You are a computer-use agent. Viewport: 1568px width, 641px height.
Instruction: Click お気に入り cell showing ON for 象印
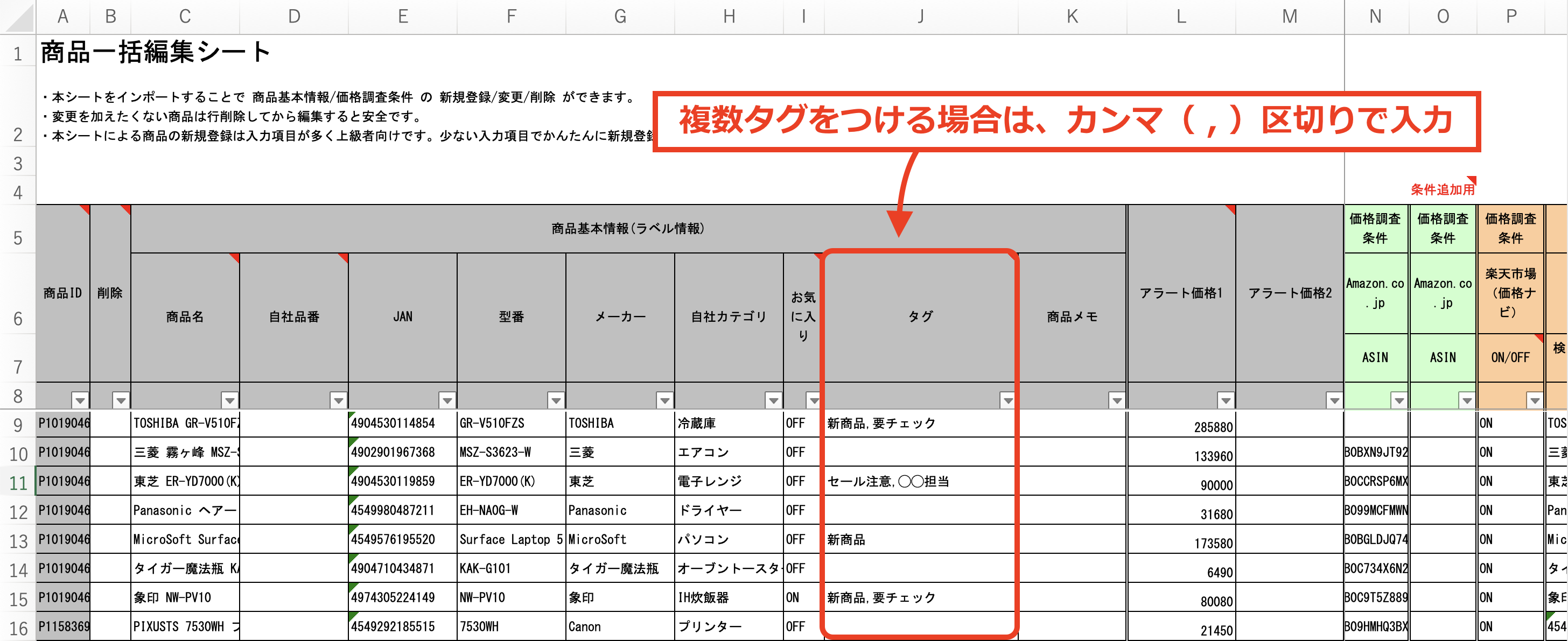pyautogui.click(x=793, y=598)
